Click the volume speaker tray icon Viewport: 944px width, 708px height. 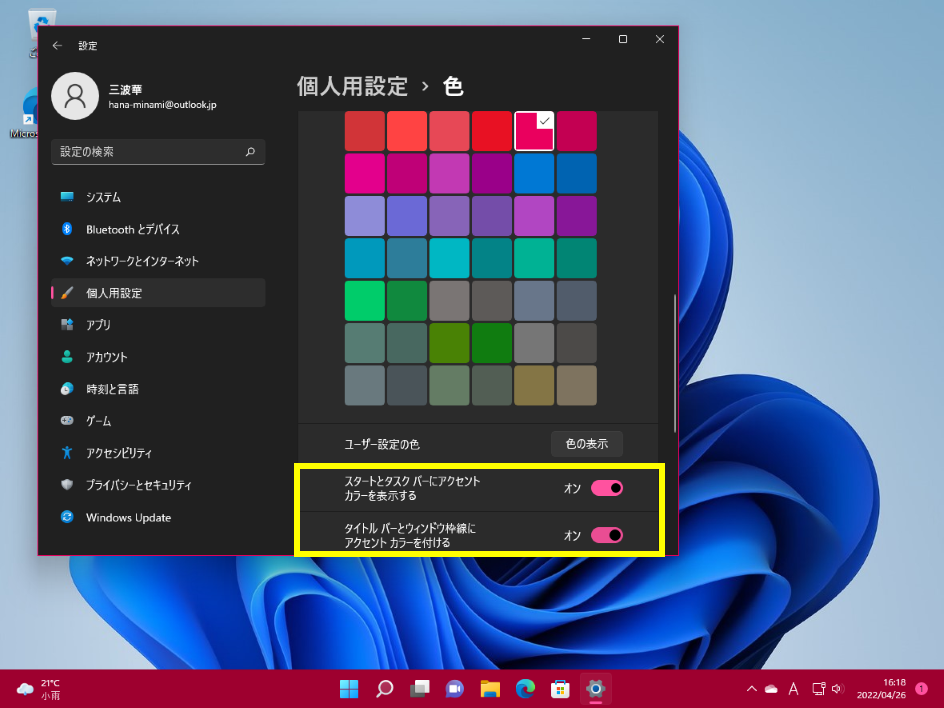pos(837,689)
